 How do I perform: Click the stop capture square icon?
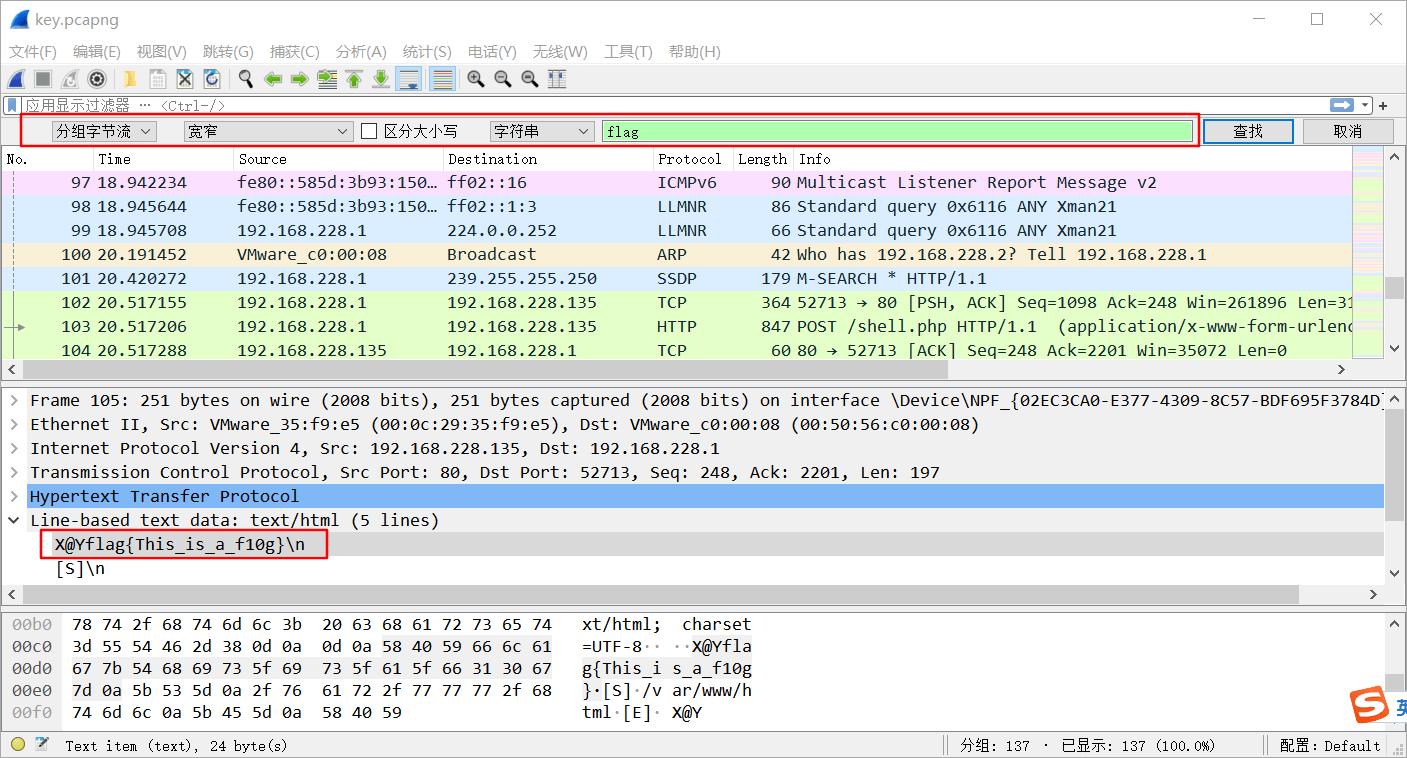pos(43,79)
